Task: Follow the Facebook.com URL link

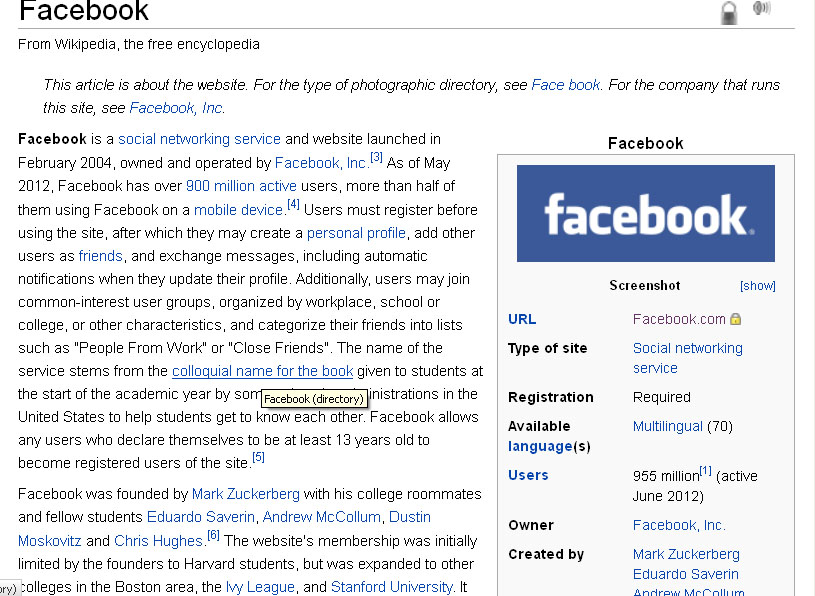Action: [x=681, y=318]
